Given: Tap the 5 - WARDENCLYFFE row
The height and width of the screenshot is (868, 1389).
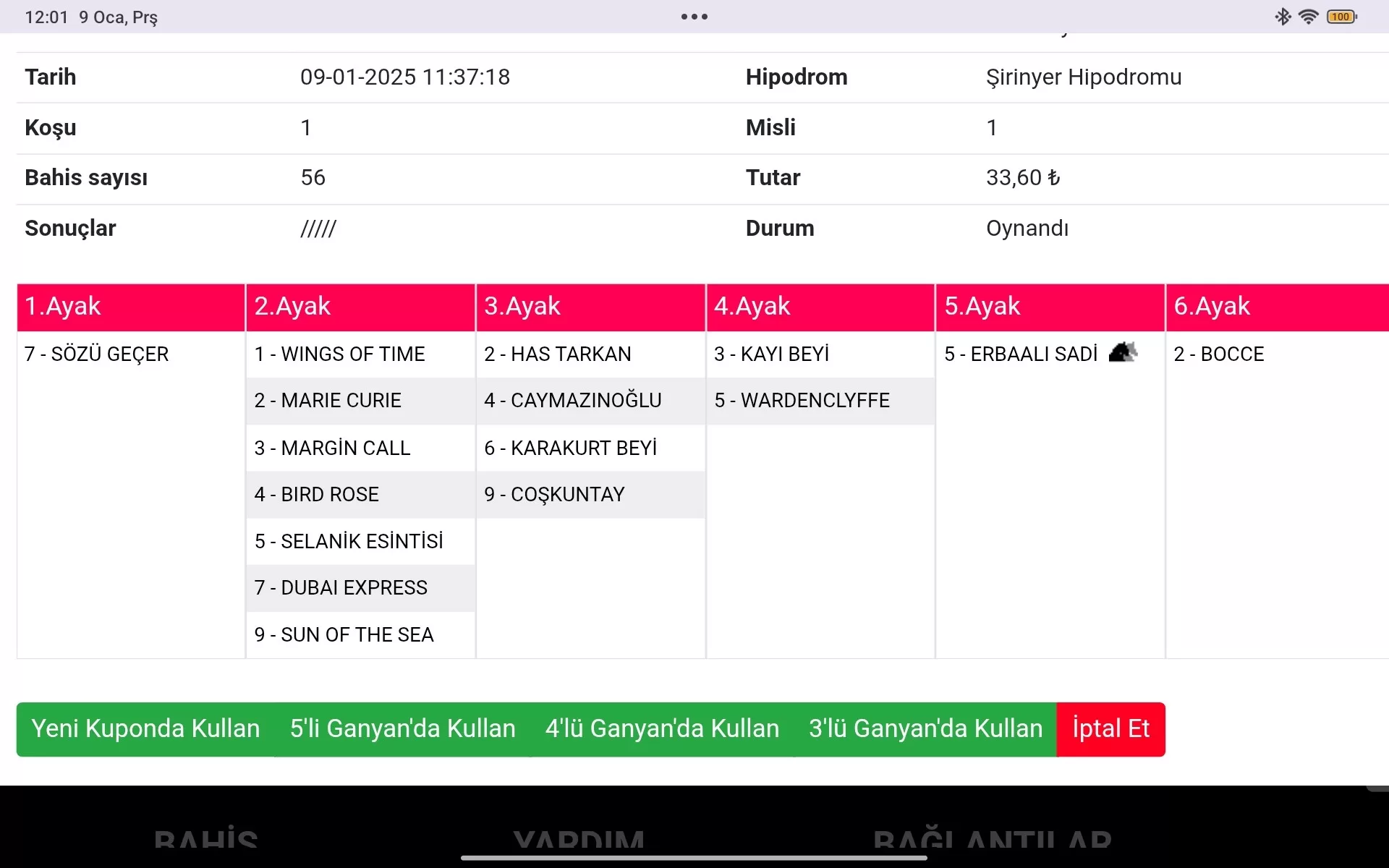Looking at the screenshot, I should coord(802,401).
